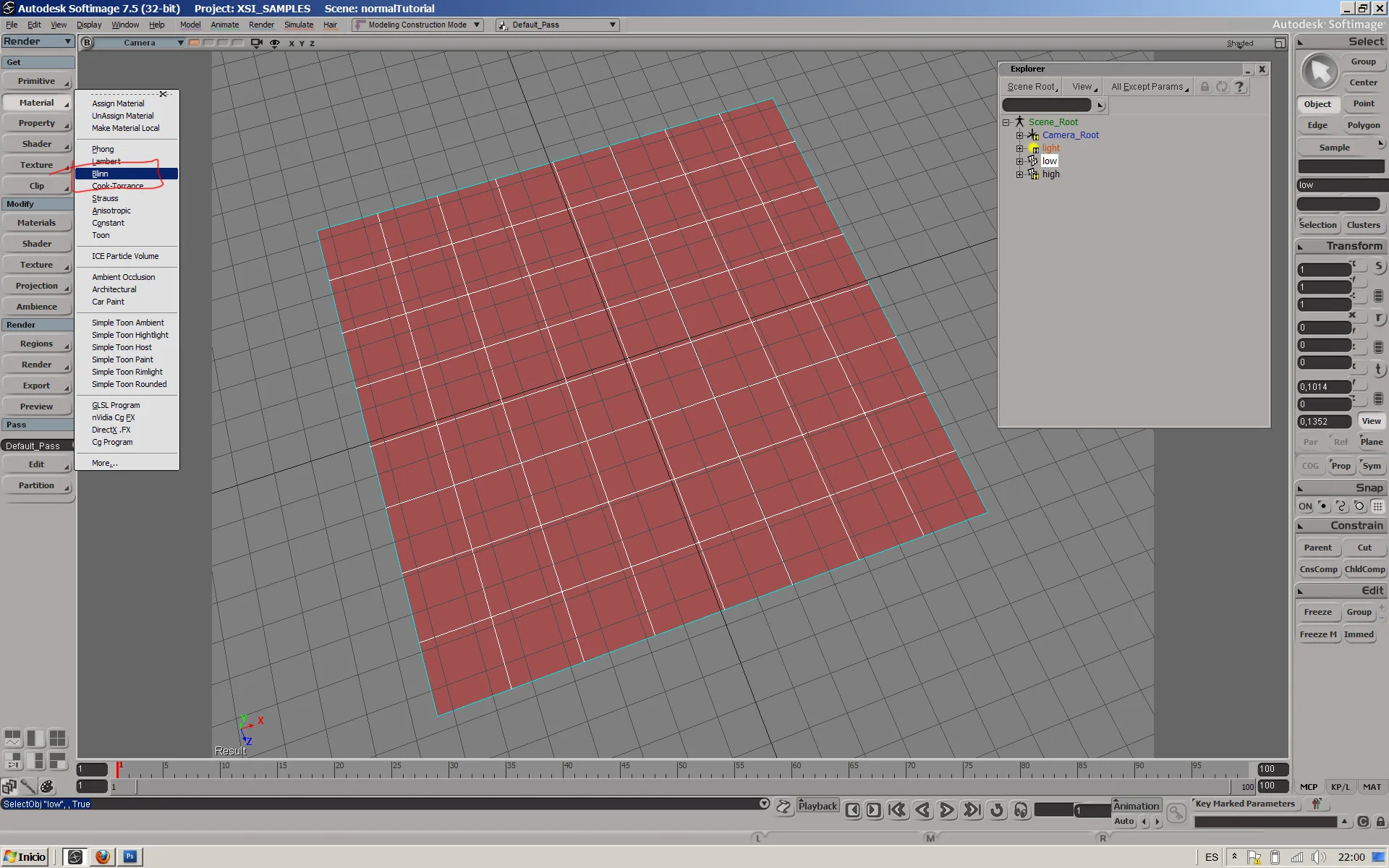This screenshot has height=868, width=1389.
Task: Open the Simulate menu
Action: pyautogui.click(x=298, y=24)
